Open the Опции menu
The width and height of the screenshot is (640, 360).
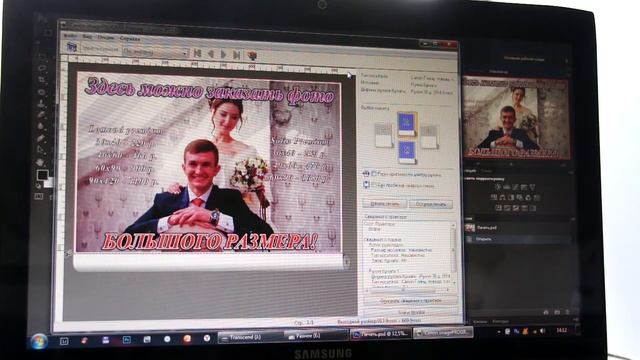pos(106,38)
